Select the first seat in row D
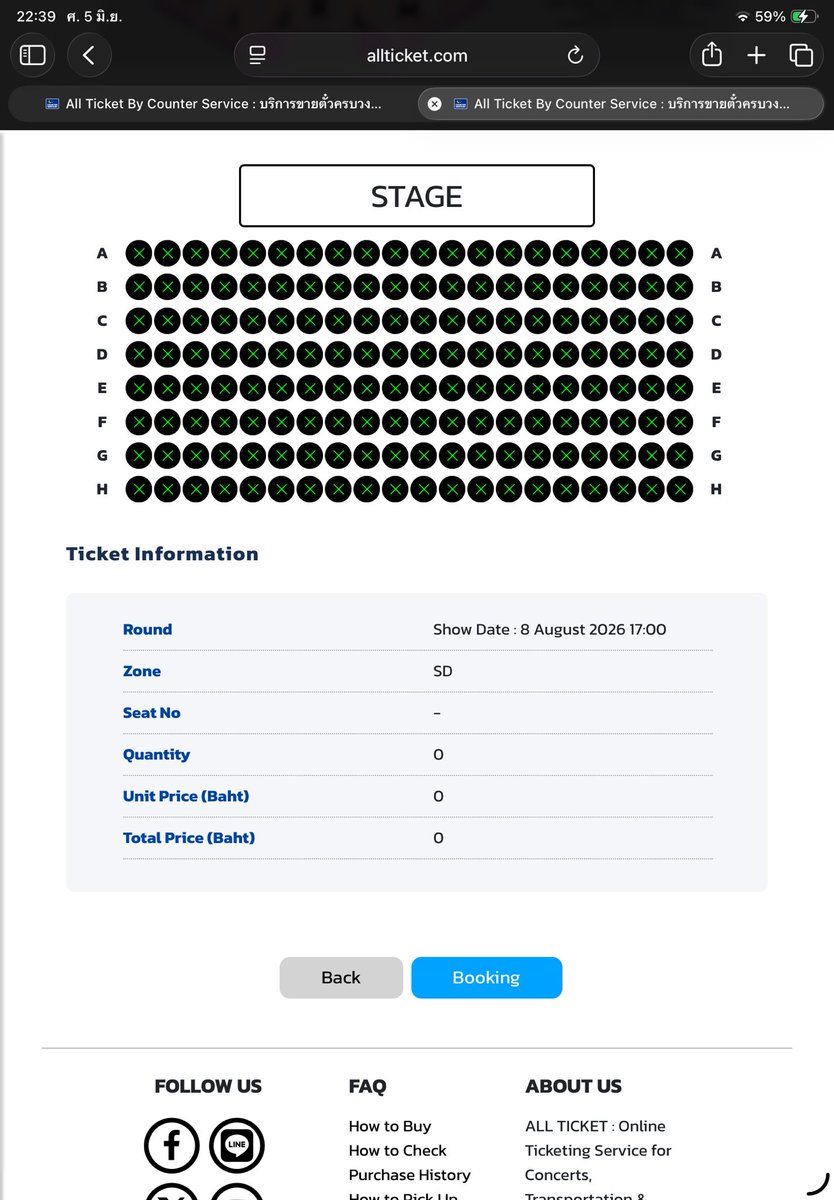834x1200 pixels. 139,354
